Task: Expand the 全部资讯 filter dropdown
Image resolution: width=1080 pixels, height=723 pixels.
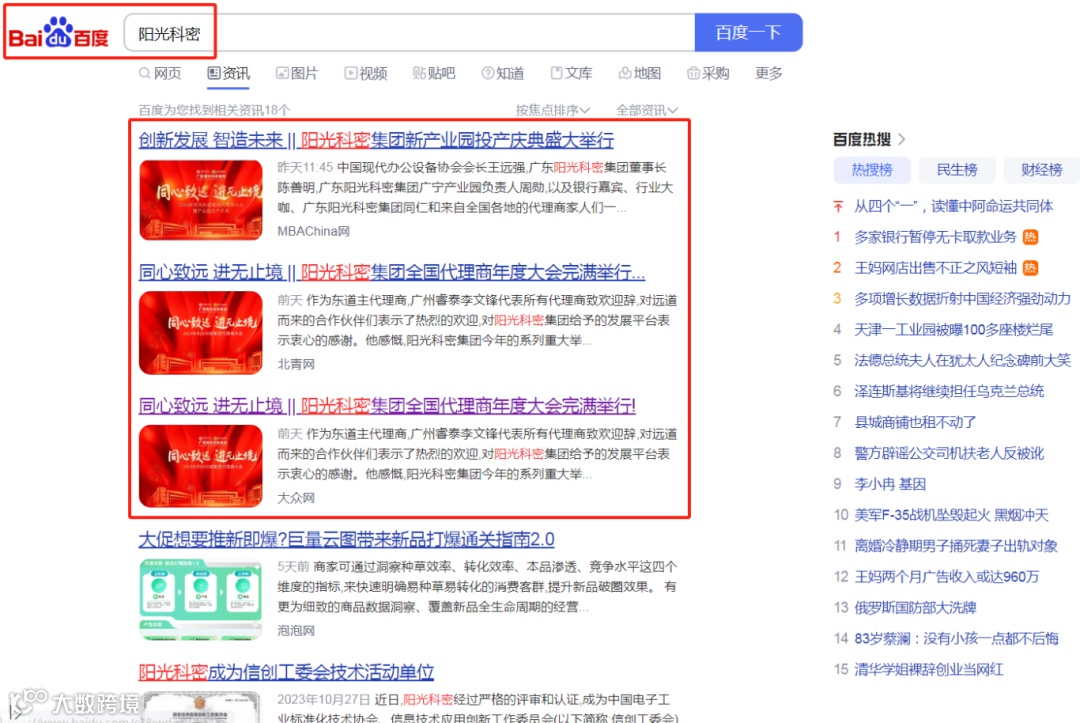Action: tap(647, 110)
